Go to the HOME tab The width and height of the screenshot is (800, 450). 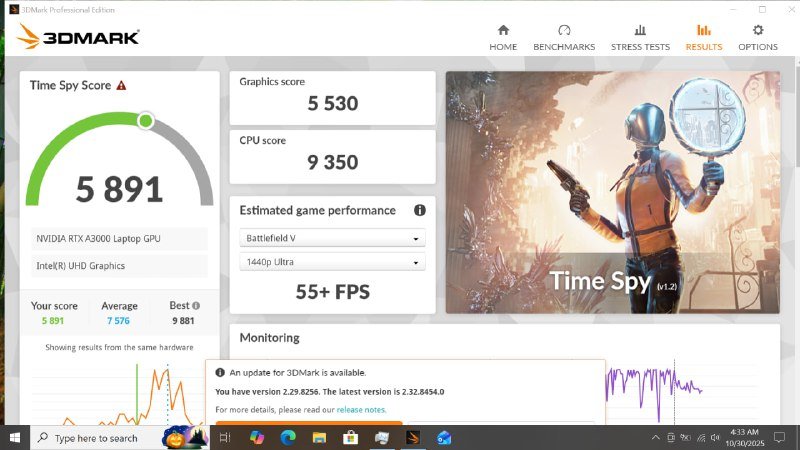point(503,38)
